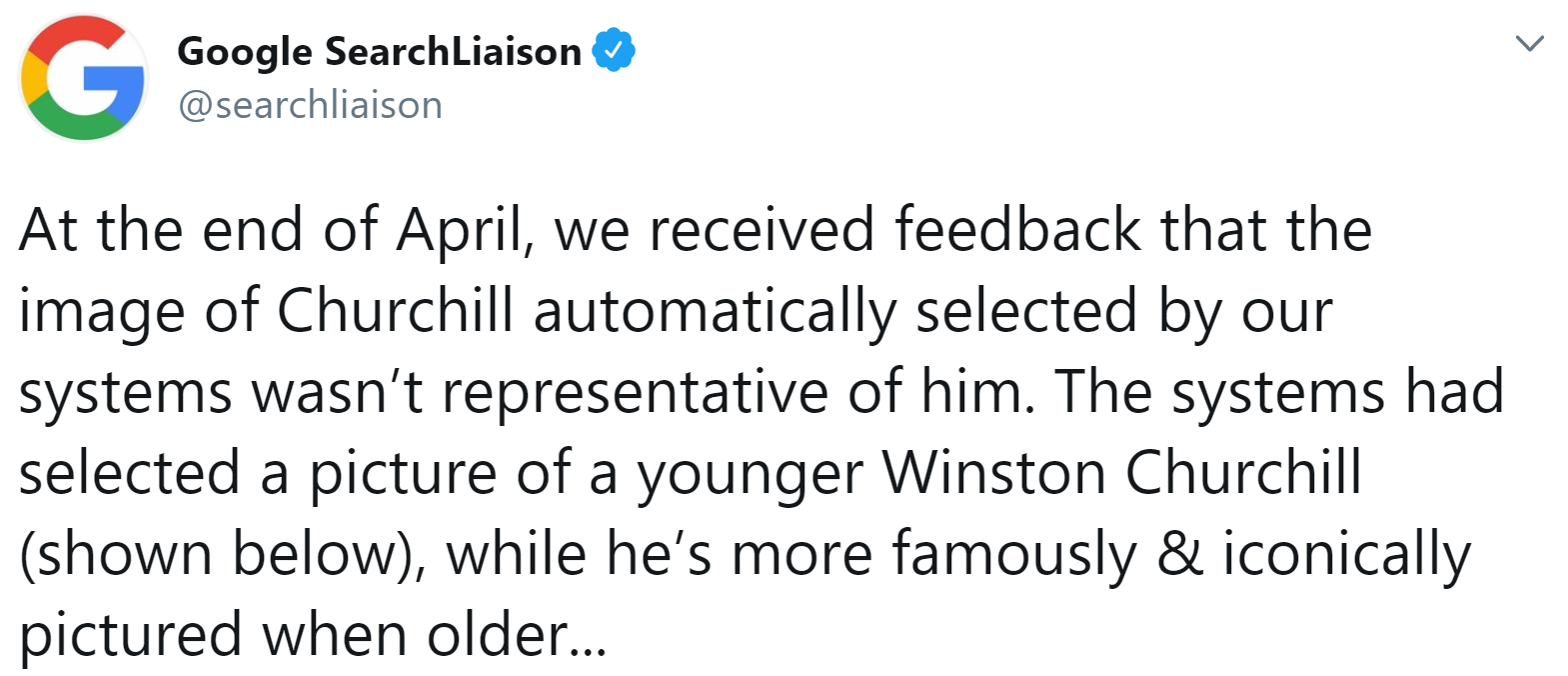Click the word "feedback" in the tweet
Screen dimensions: 1568x676
pyautogui.click(x=1016, y=230)
